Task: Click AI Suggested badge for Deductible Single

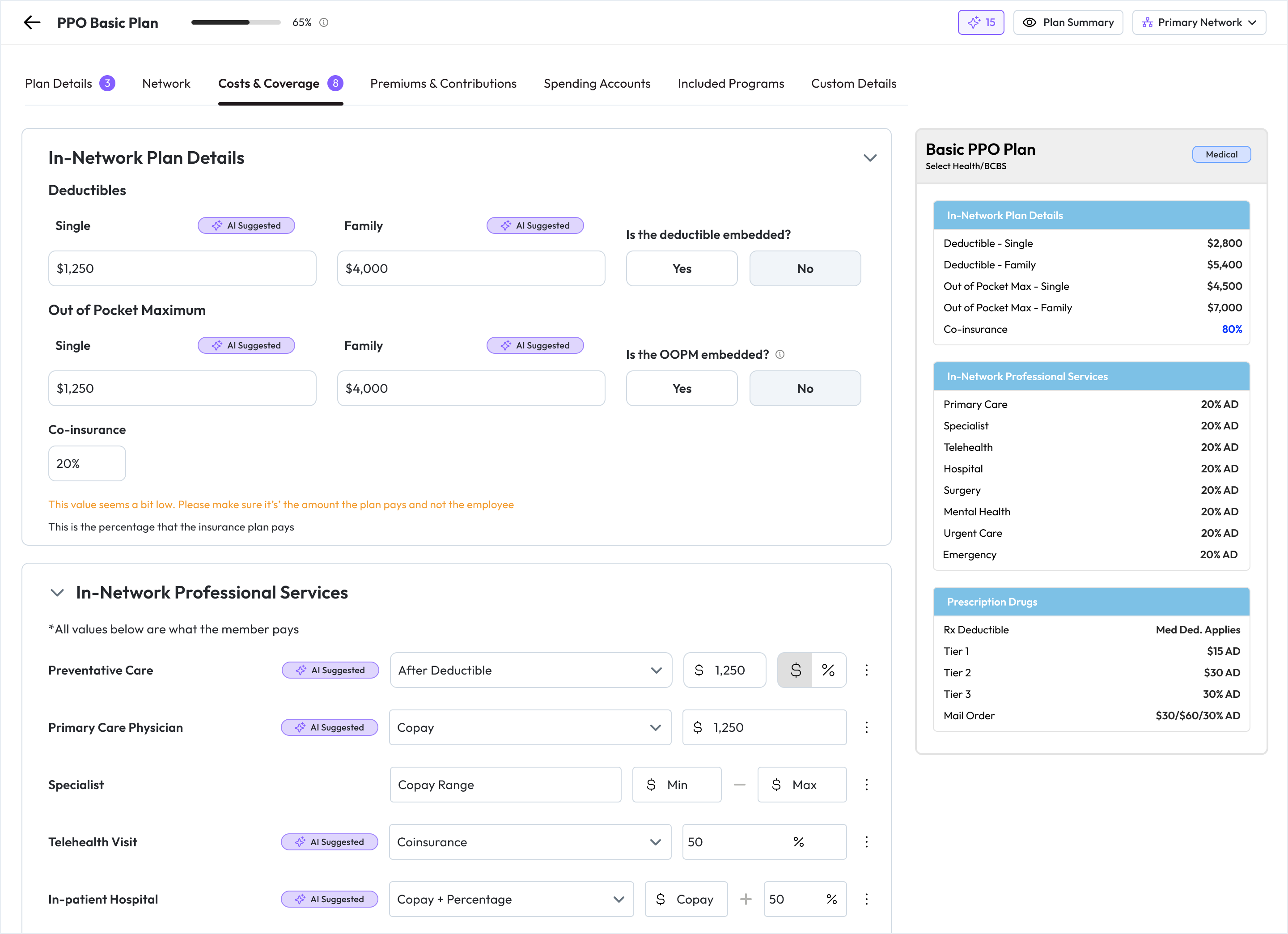Action: click(246, 225)
